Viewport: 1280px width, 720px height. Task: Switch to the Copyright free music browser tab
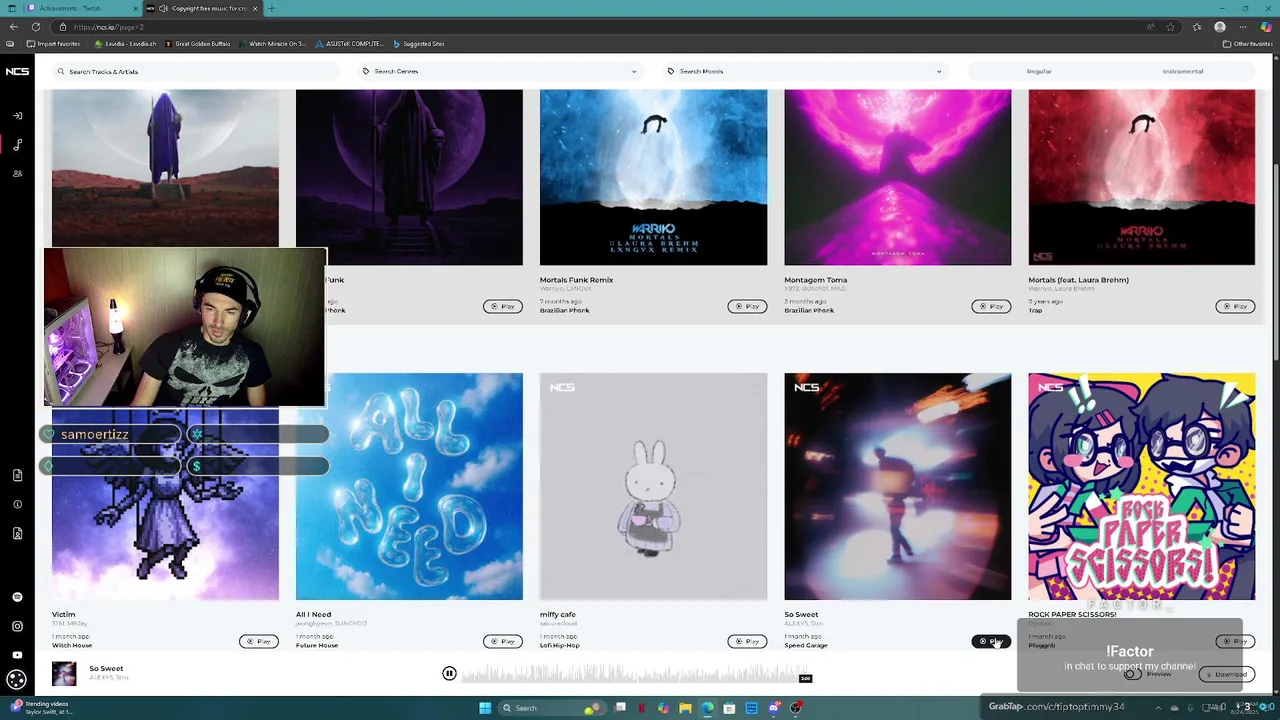point(205,8)
